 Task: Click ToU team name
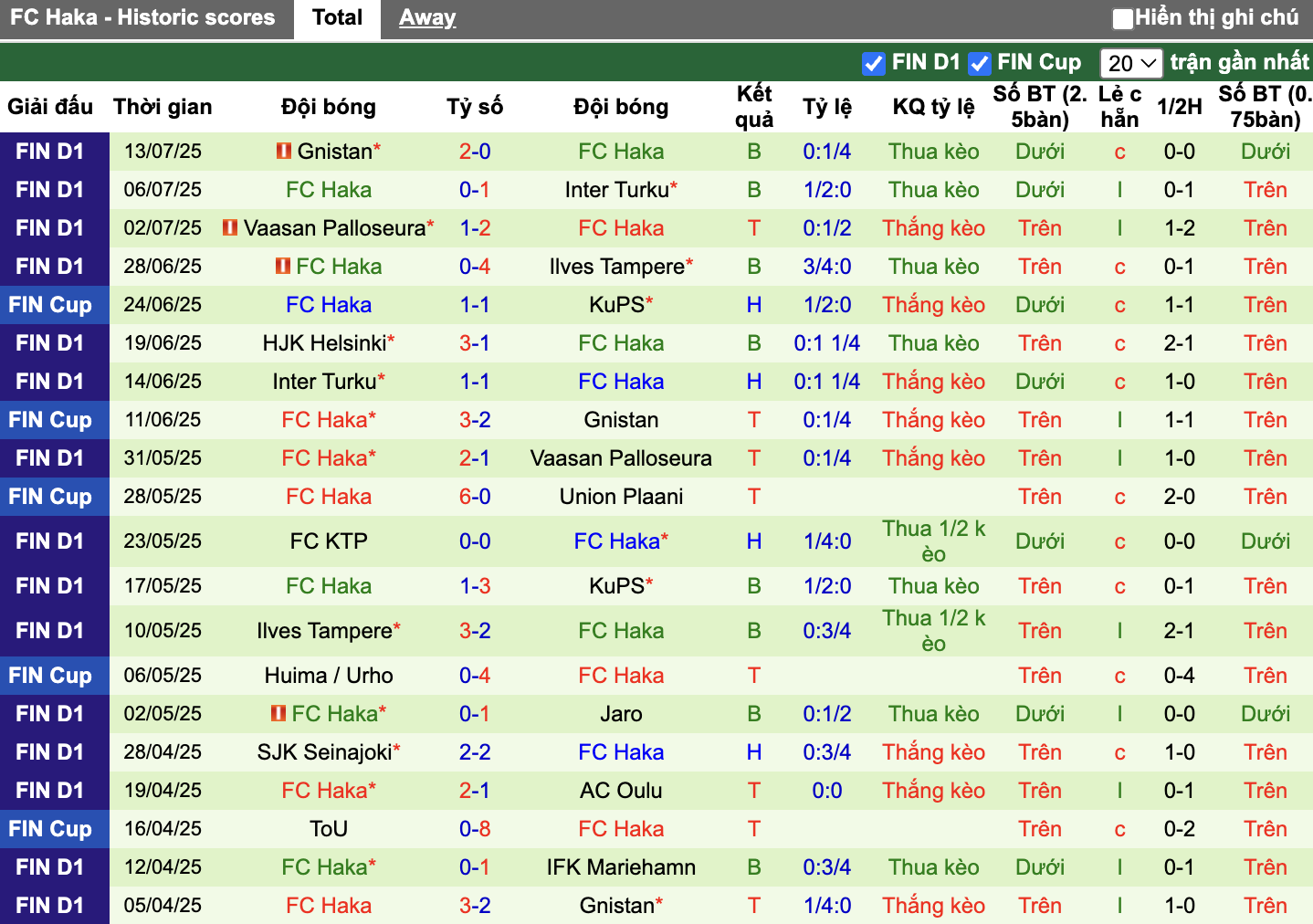[329, 829]
